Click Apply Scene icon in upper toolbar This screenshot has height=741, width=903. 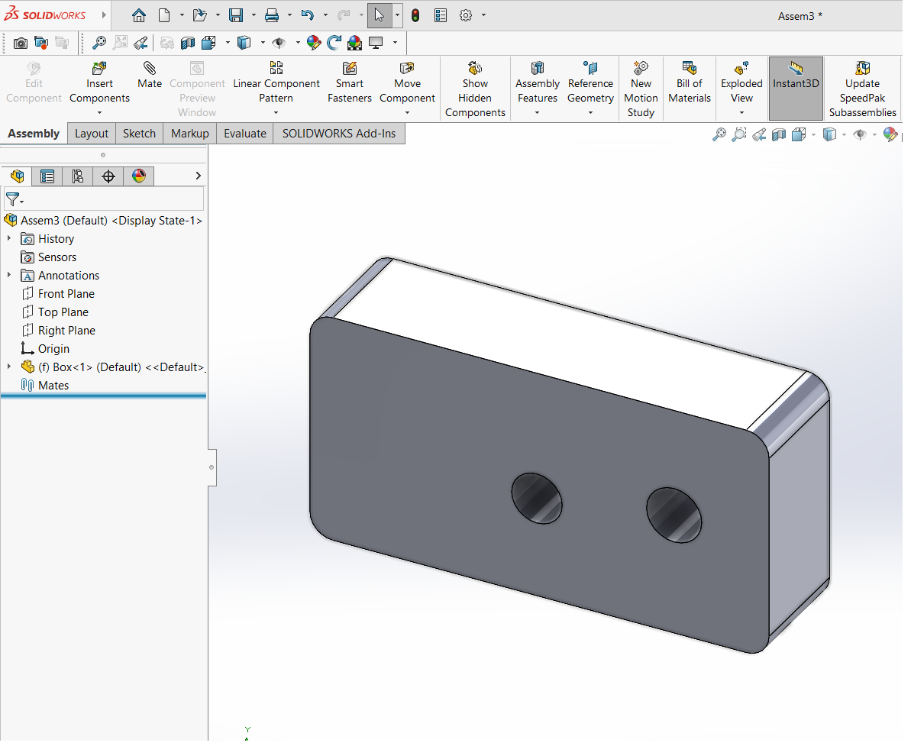[355, 43]
